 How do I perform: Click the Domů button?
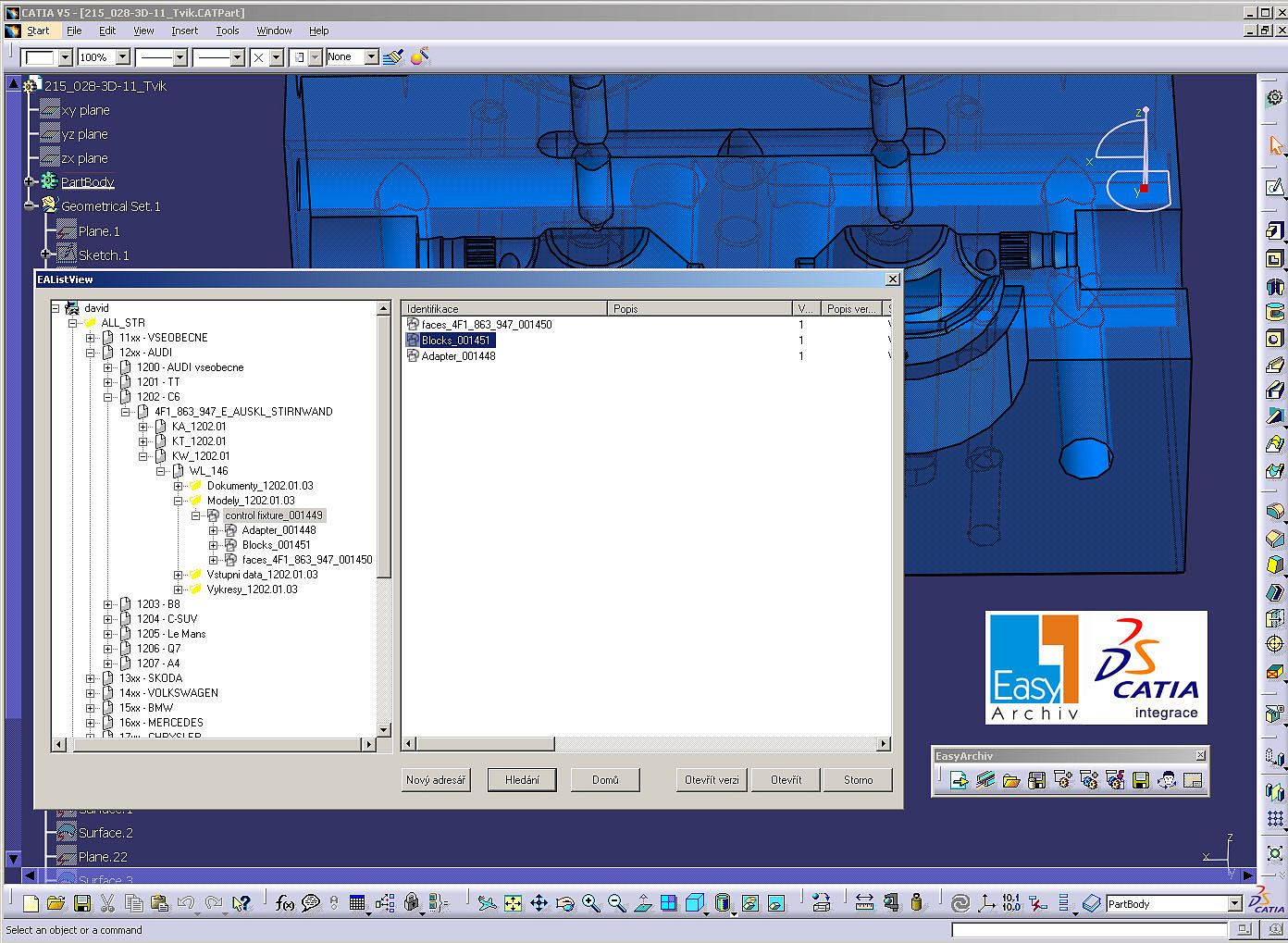pyautogui.click(x=605, y=780)
